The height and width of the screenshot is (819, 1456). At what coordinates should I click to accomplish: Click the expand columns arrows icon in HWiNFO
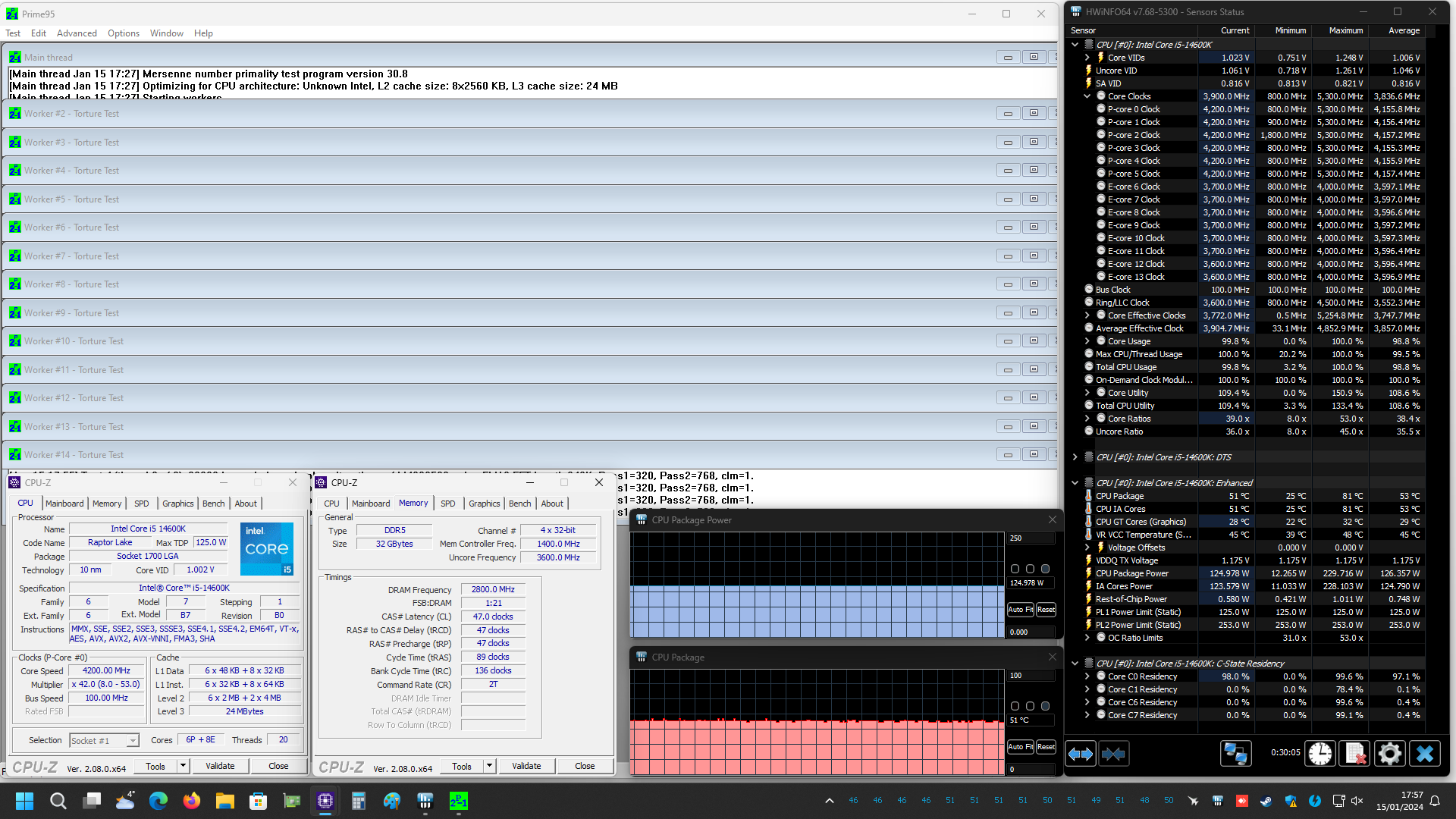tap(1081, 754)
